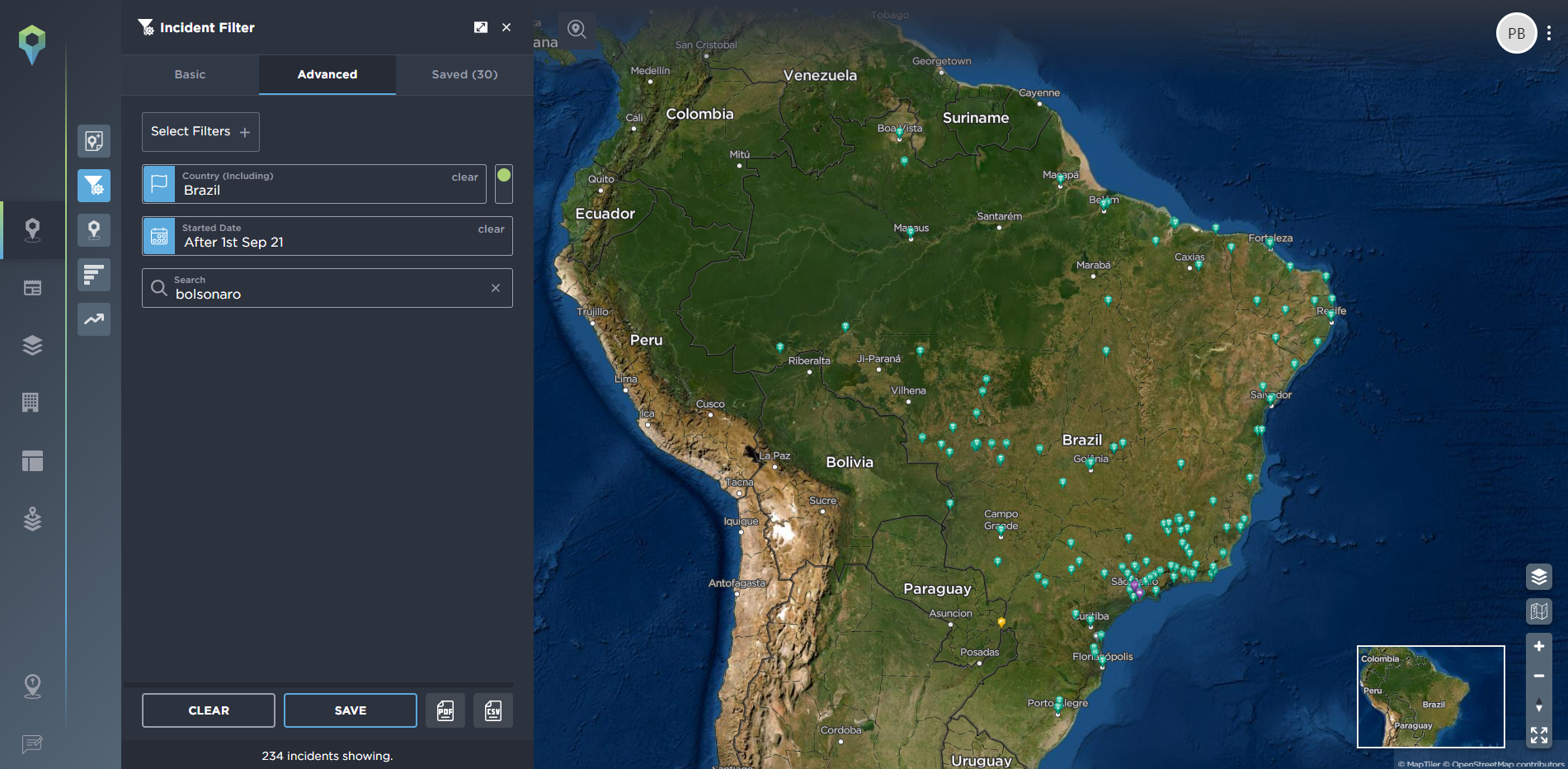1568x769 pixels.
Task: Clear the Country Brazil filter
Action: (464, 177)
